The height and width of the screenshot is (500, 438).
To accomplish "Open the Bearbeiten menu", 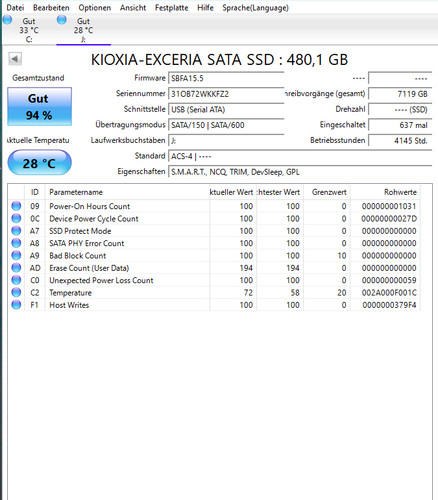I will (x=51, y=8).
